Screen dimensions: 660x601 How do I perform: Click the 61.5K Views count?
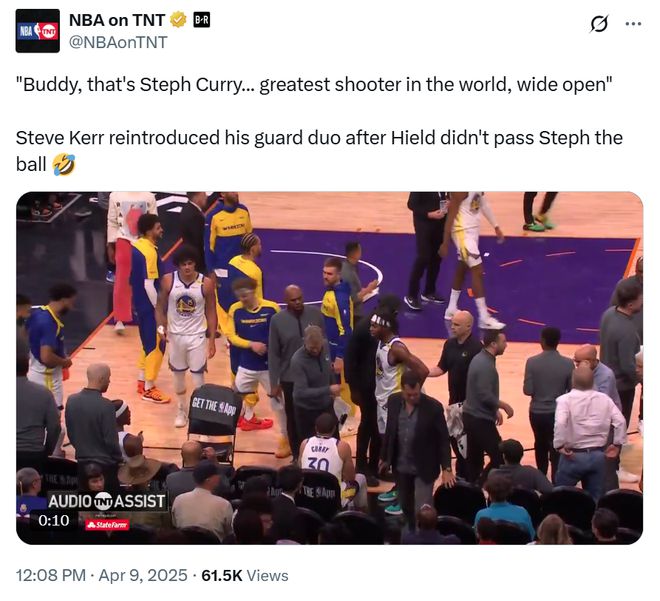tap(245, 575)
